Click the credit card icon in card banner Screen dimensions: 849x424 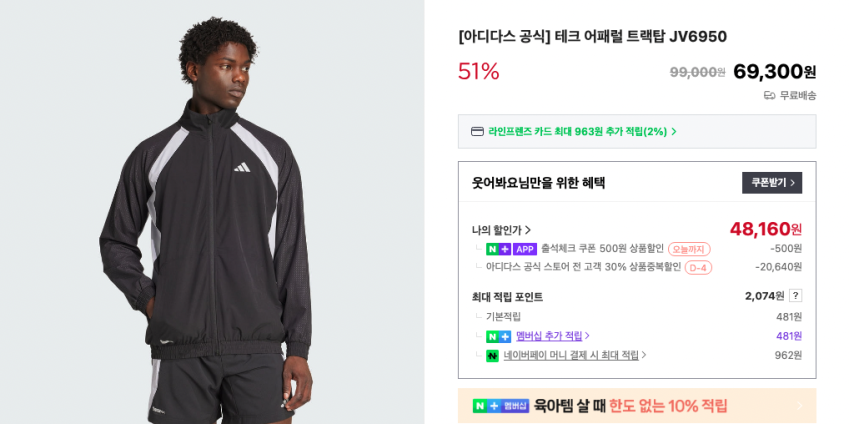477,132
